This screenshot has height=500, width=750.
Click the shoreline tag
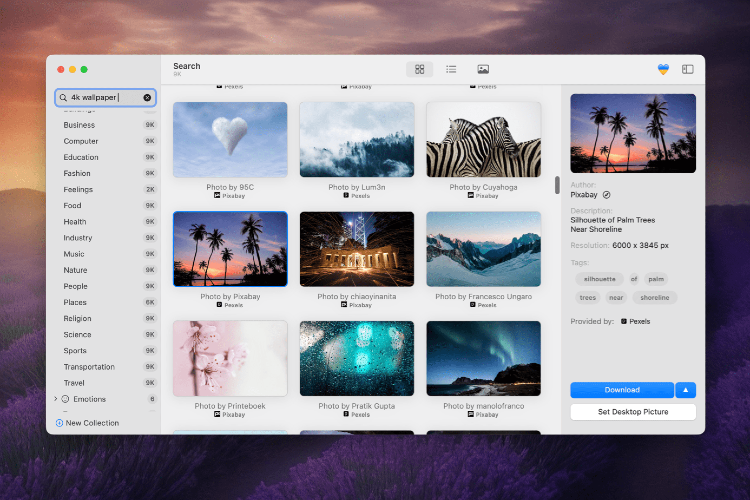655,298
